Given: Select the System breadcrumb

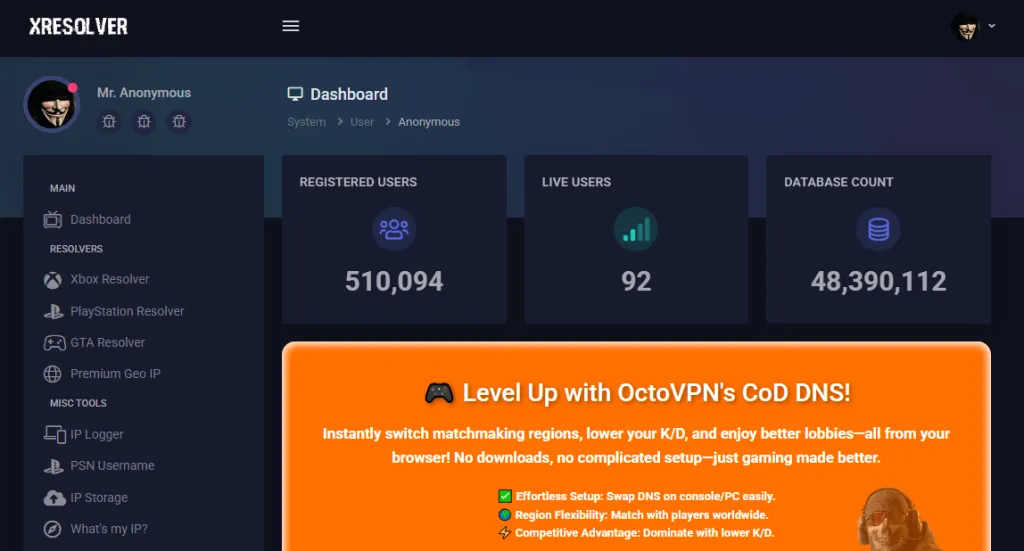Looking at the screenshot, I should [x=306, y=122].
